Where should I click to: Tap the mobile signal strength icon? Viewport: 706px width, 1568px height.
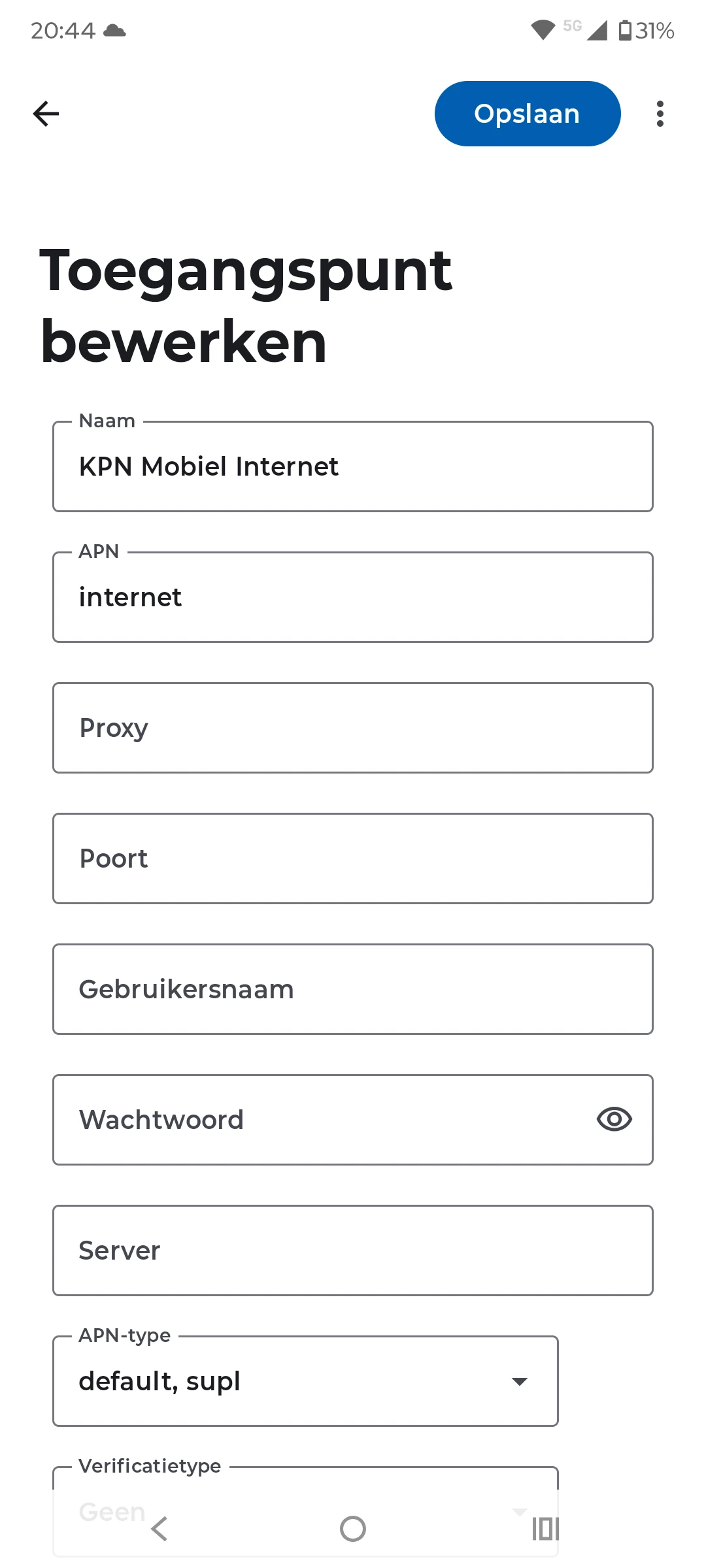pyautogui.click(x=596, y=30)
